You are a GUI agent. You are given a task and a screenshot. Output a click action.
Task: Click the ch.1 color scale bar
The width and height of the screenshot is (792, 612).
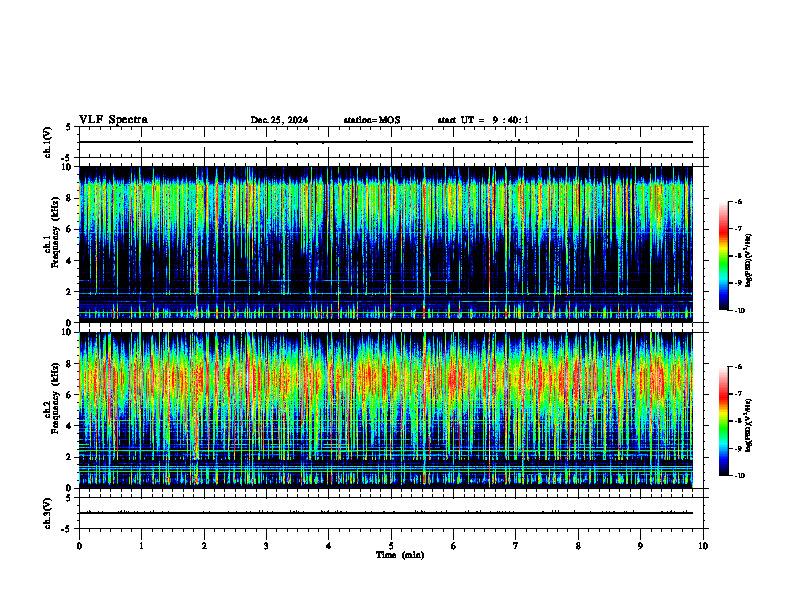coord(723,256)
